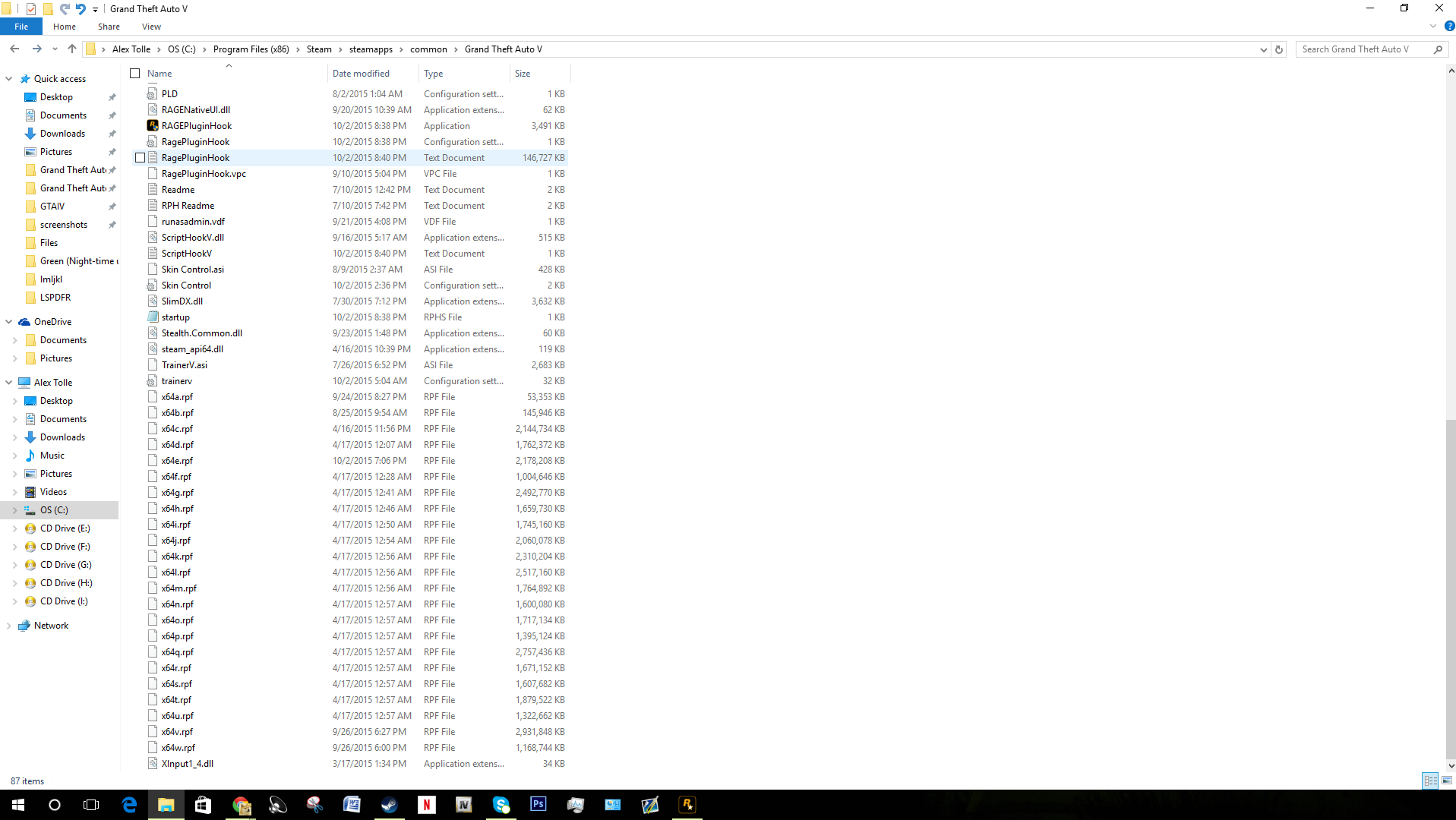Tick the select-all checkbox beside Name
The height and width of the screenshot is (820, 1456).
click(x=135, y=74)
